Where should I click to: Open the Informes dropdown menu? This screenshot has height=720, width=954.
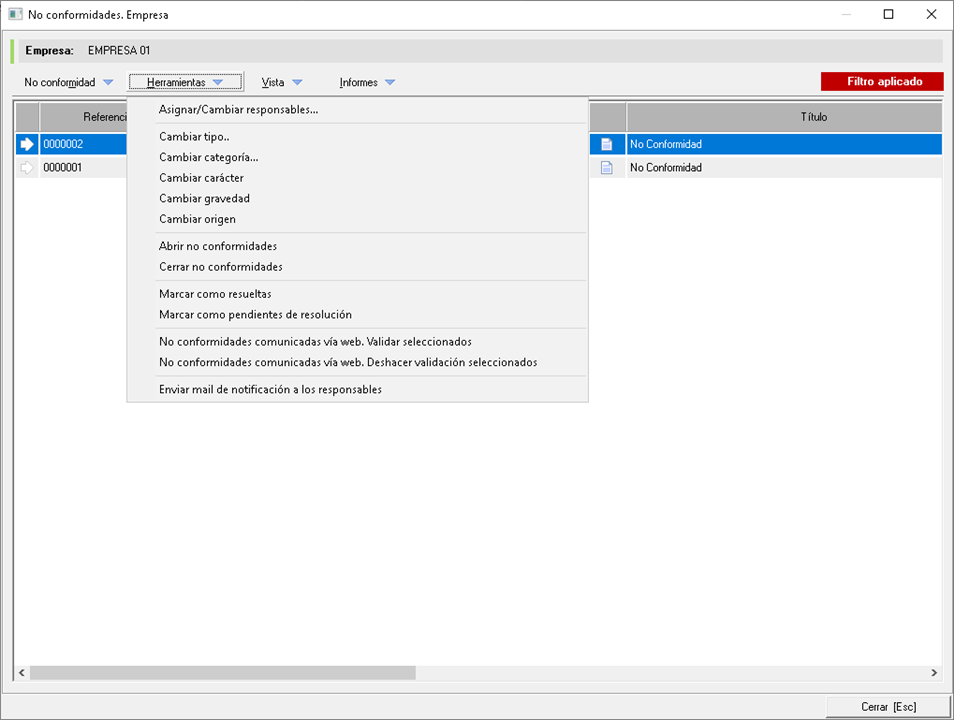[367, 82]
